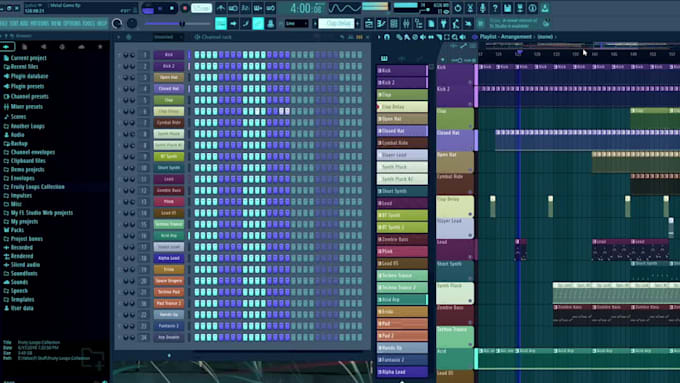Click the Alpha Lead channel button

pos(169,258)
